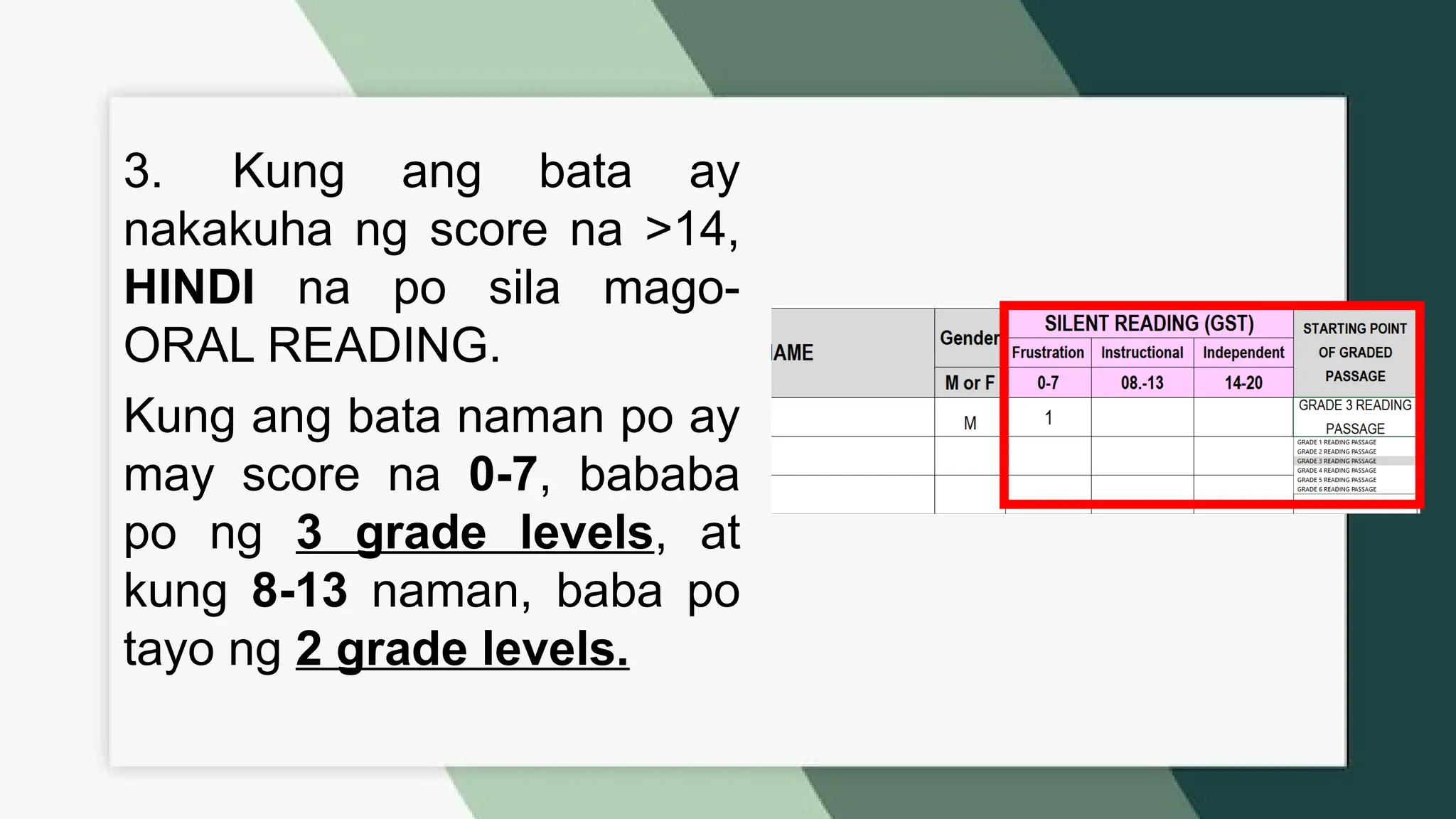Click the words ORAL READING. on the slide
1456x819 pixels.
coord(312,346)
